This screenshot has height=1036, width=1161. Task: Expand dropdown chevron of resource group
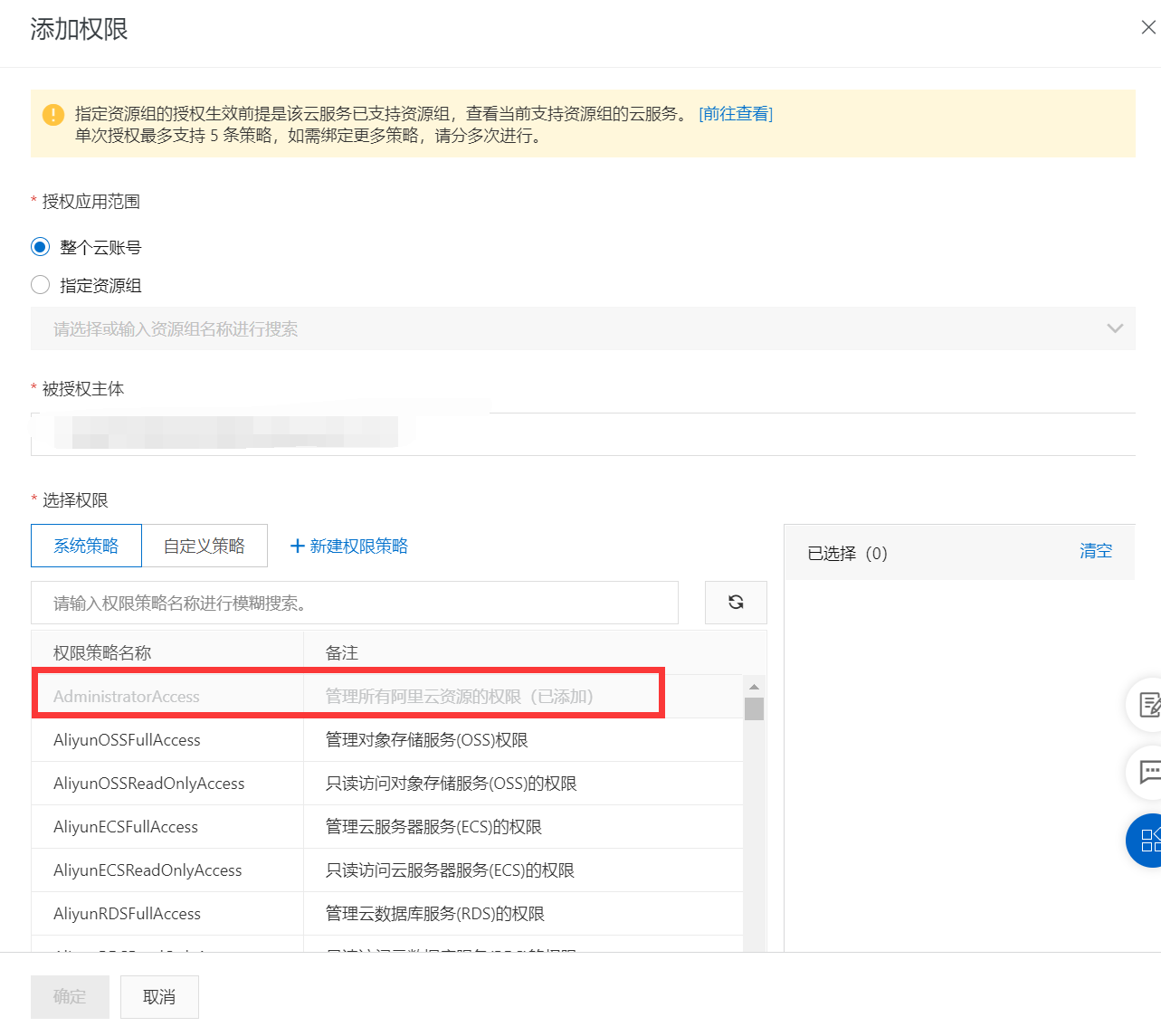pyautogui.click(x=1115, y=328)
